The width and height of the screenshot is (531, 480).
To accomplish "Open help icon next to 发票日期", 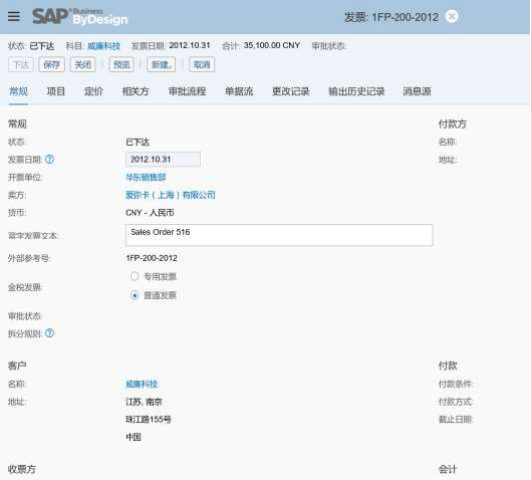I will pyautogui.click(x=49, y=159).
